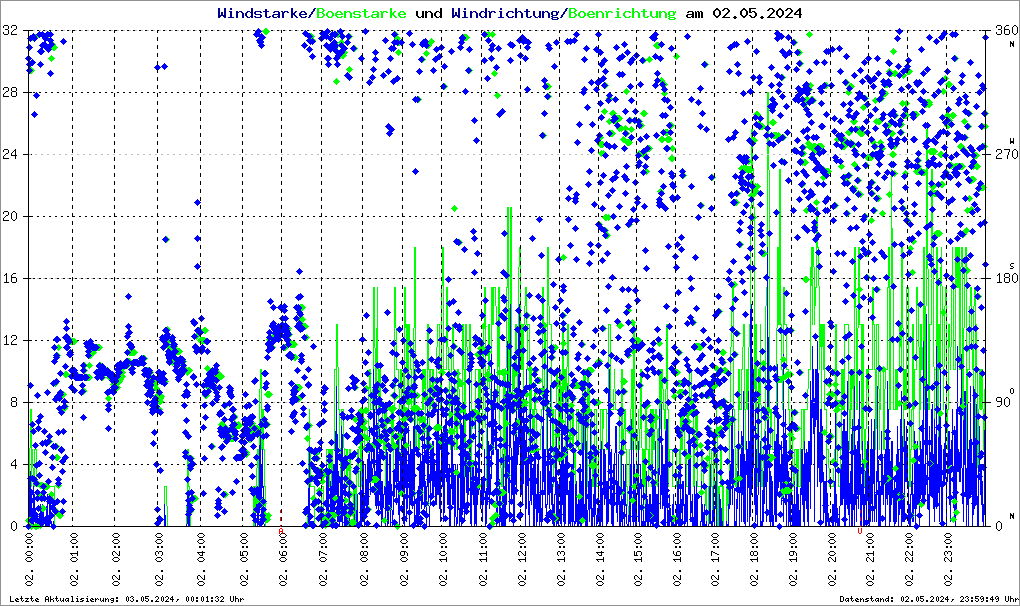Click the time axis label '12:00'
The image size is (1020, 606).
(x=522, y=548)
